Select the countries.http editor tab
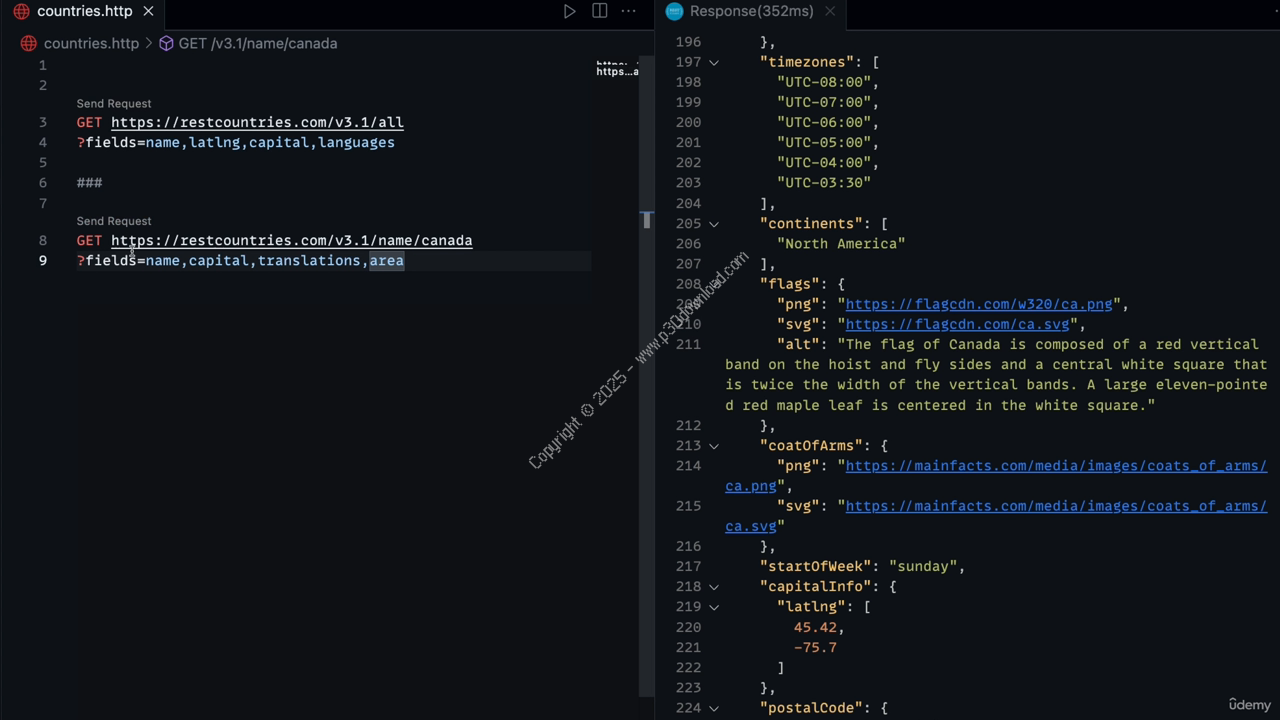Screen dimensions: 1280x720 (84, 11)
